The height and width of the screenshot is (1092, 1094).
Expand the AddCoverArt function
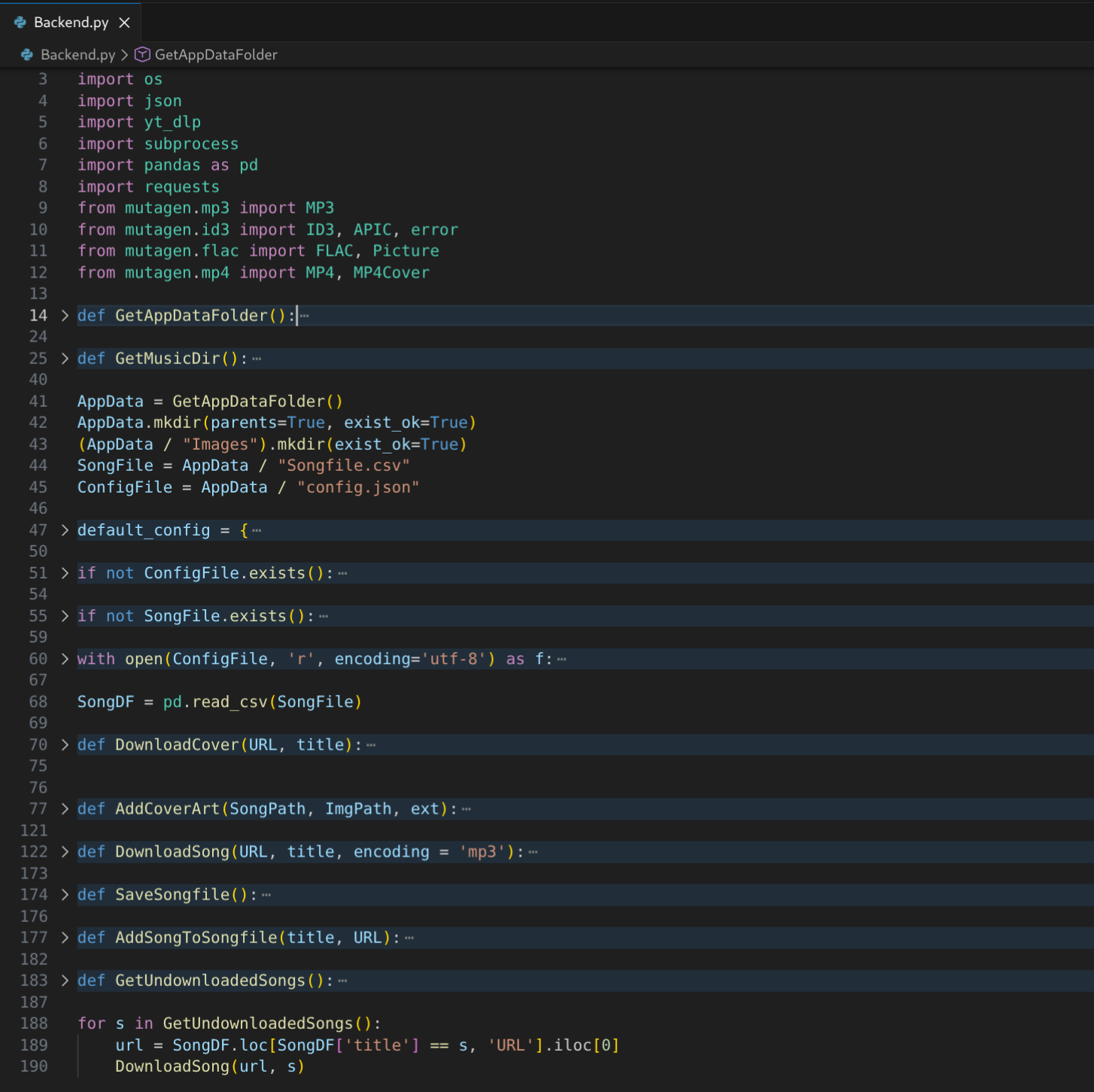point(65,809)
